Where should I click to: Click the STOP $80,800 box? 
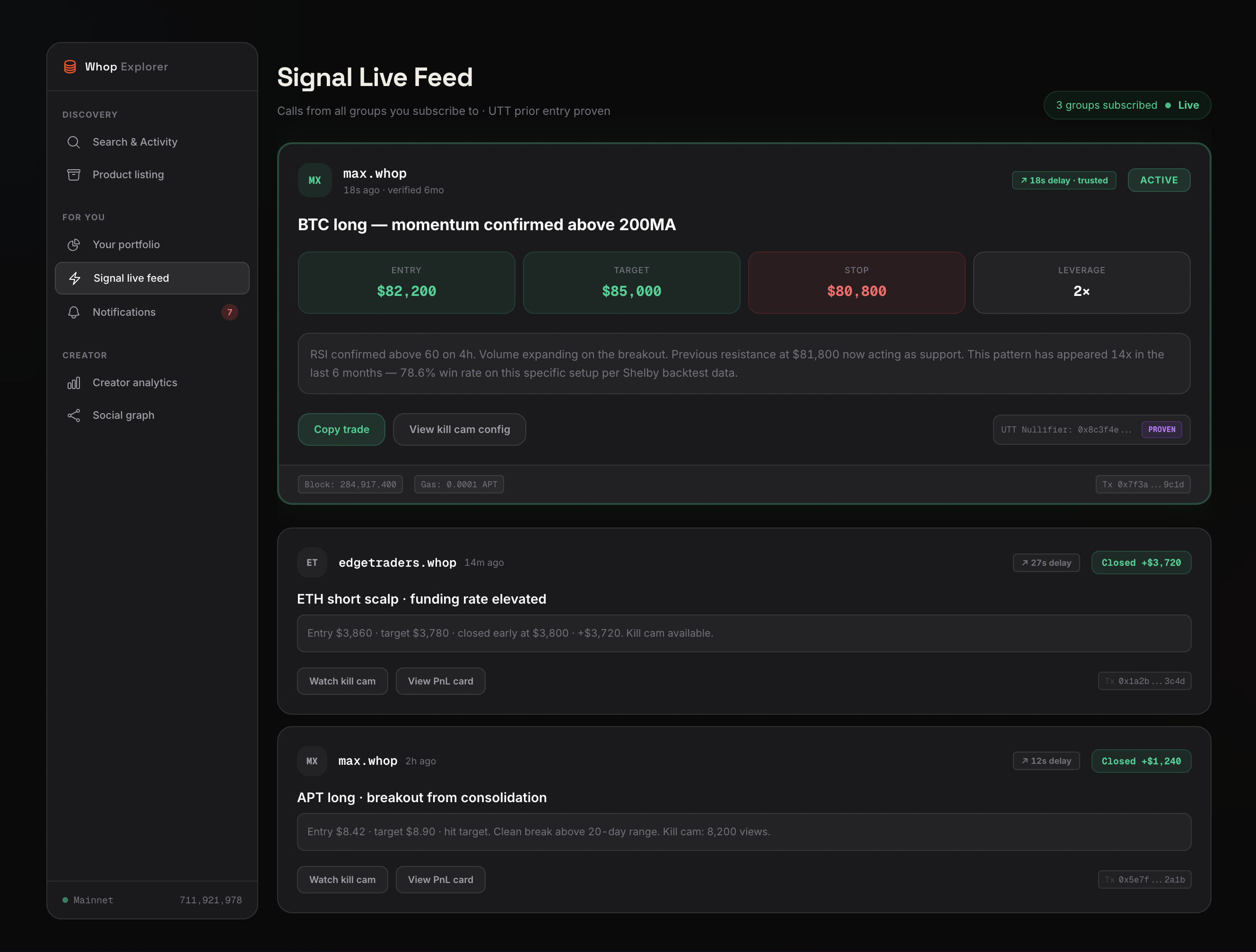pos(856,283)
